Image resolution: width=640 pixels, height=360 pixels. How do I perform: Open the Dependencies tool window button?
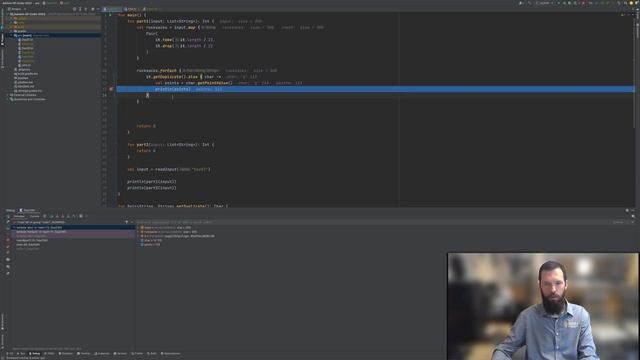[x=170, y=353]
